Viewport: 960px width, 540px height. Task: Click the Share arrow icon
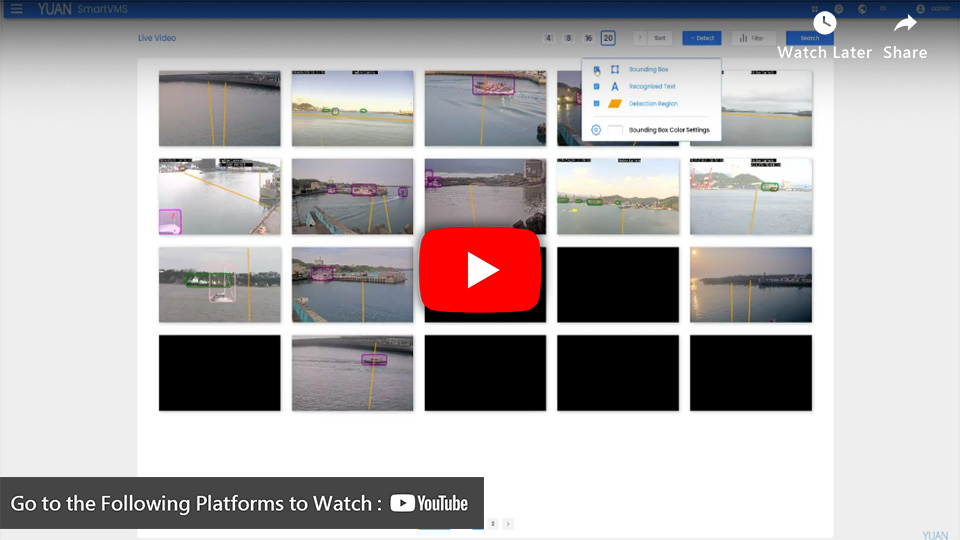pos(905,24)
